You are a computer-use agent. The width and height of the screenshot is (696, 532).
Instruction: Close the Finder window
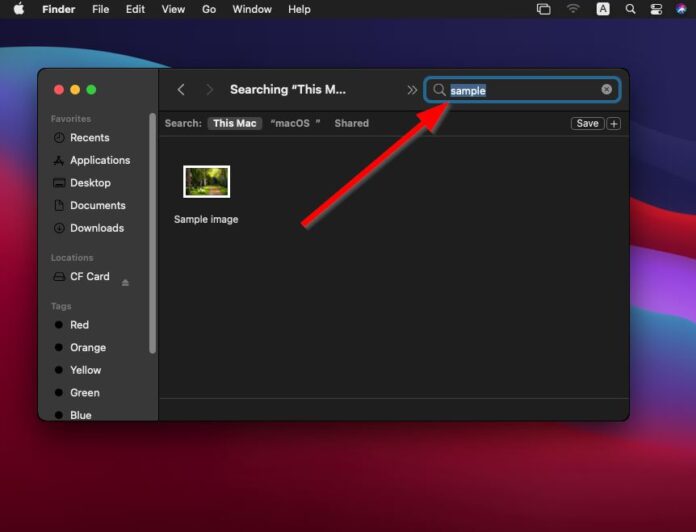[59, 90]
